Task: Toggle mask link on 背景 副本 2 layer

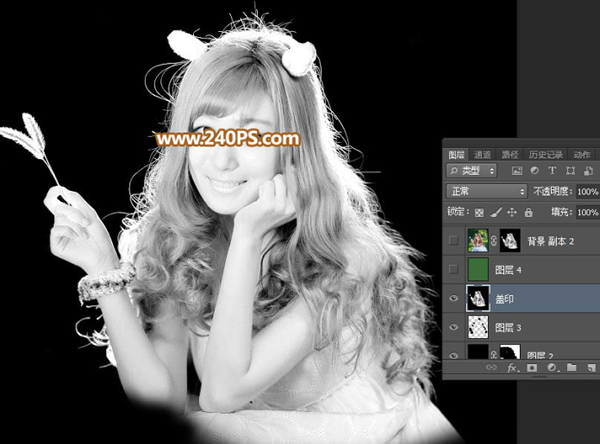Action: point(494,240)
